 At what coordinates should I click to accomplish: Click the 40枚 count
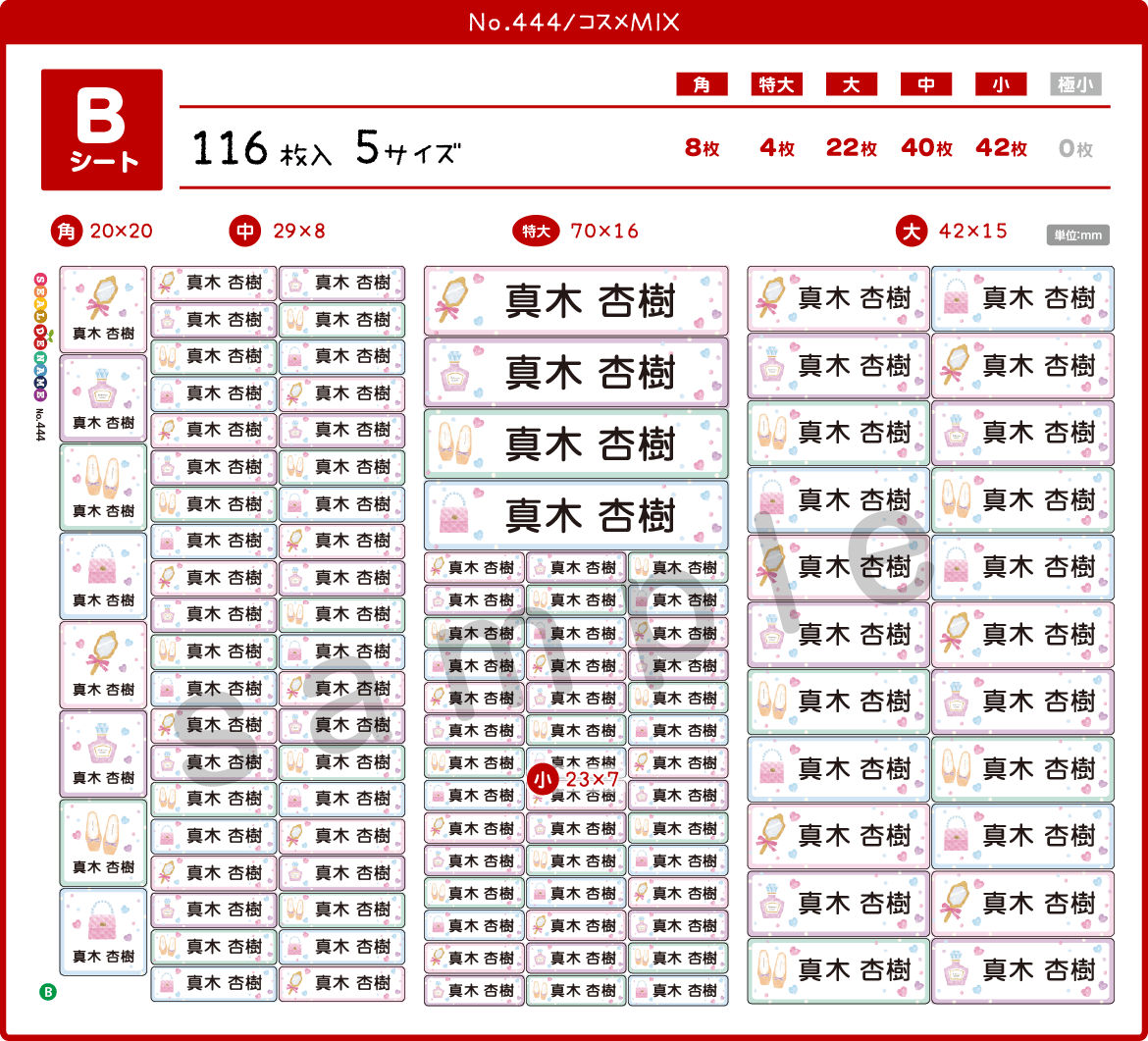927,148
